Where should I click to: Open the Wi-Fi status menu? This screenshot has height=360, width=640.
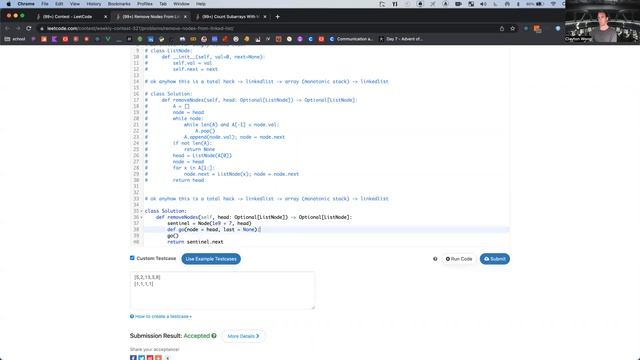click(553, 4)
